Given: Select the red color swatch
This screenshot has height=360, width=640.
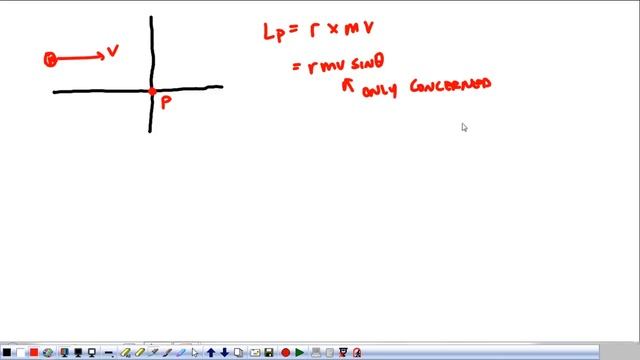Looking at the screenshot, I should [x=34, y=352].
